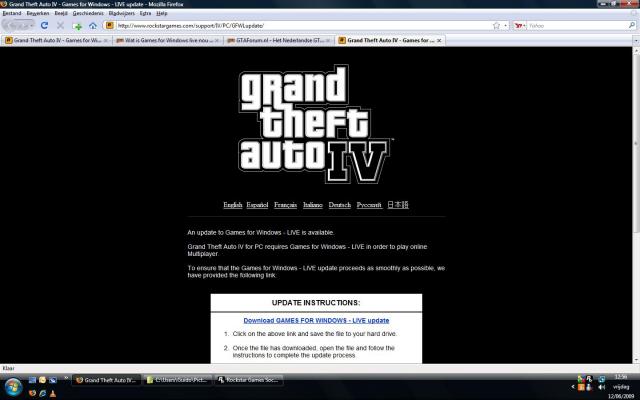Image resolution: width=640 pixels, height=400 pixels.
Task: Switch to C:\Users Pictures folder taskbar button
Action: pyautogui.click(x=177, y=380)
